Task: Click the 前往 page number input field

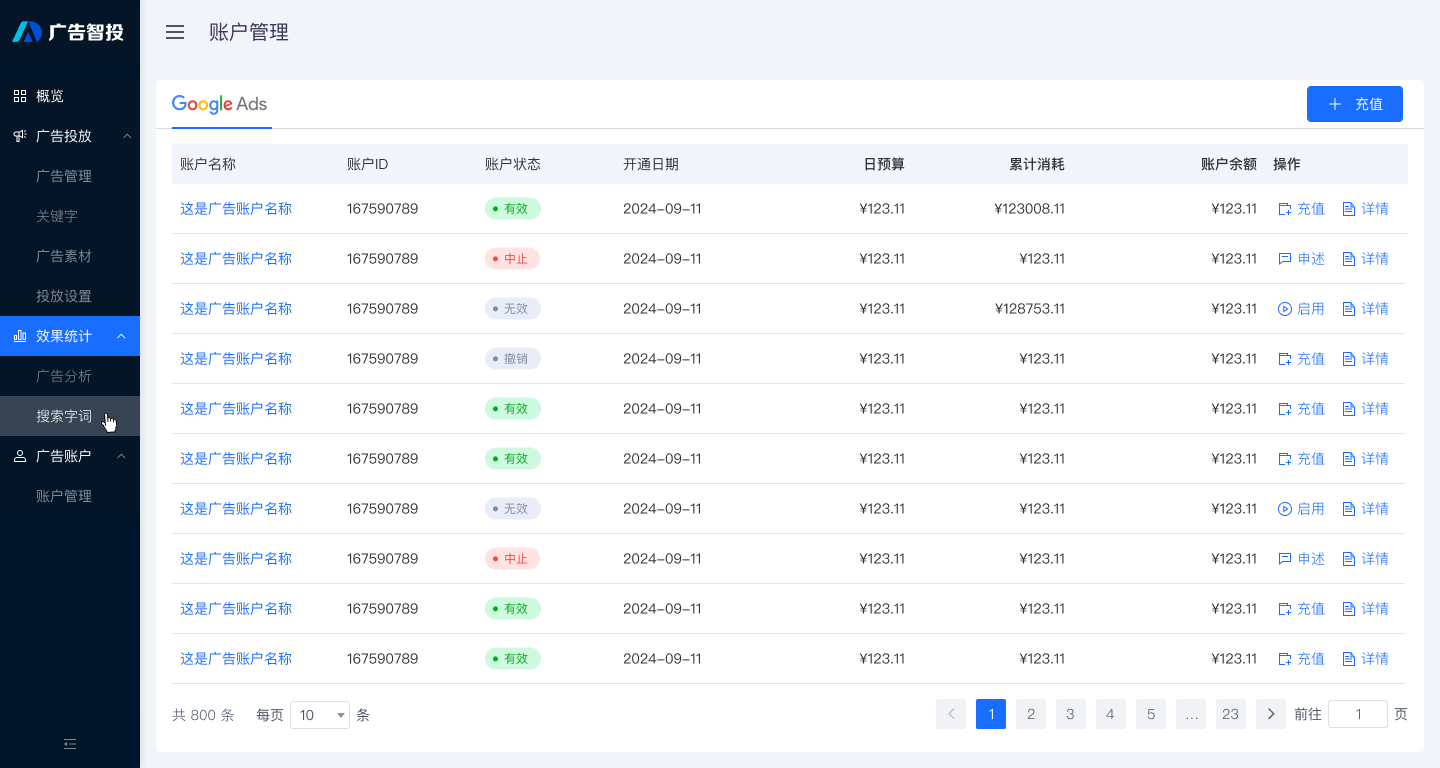Action: (x=1357, y=714)
